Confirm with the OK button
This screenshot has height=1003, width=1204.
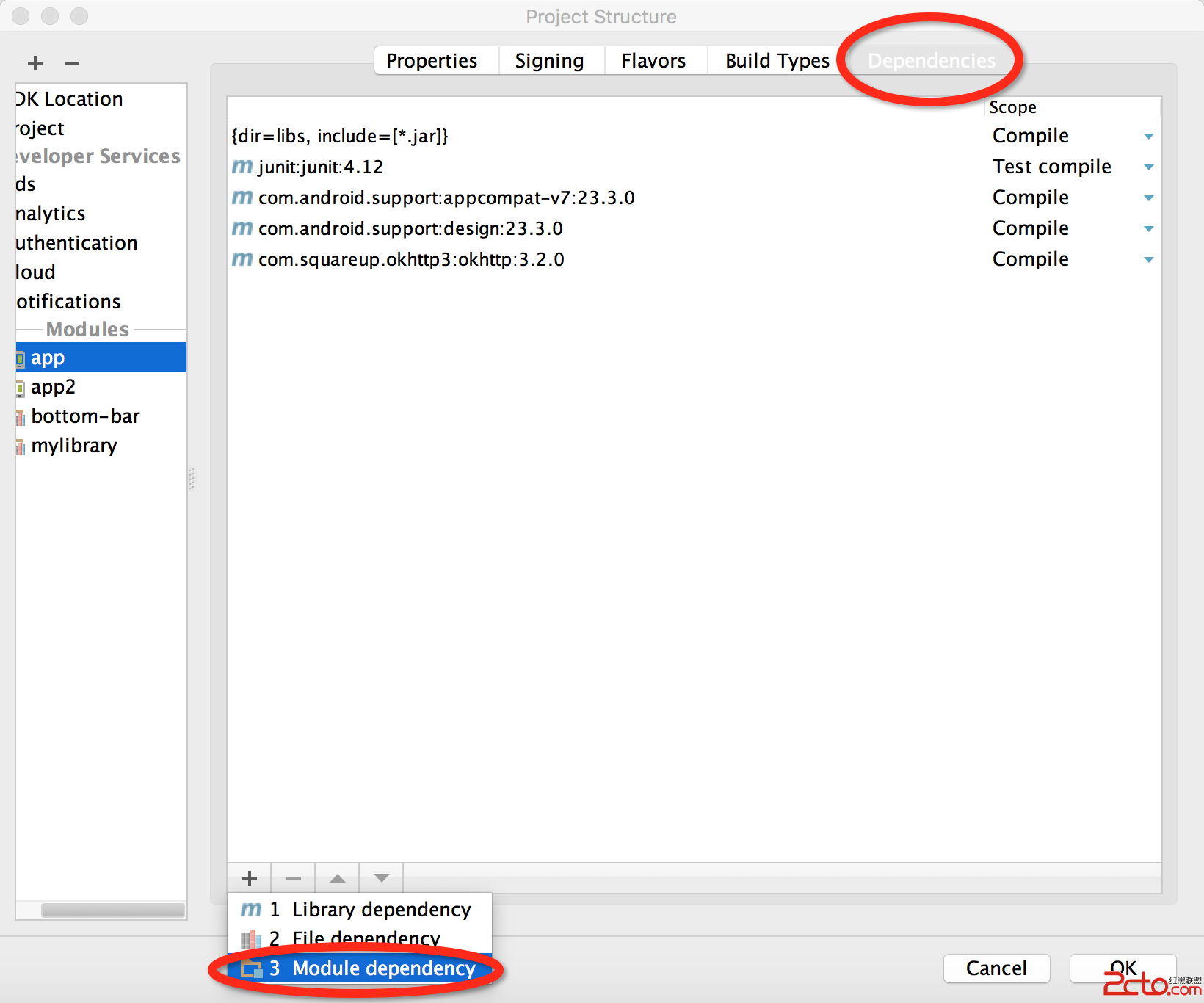pyautogui.click(x=1123, y=968)
